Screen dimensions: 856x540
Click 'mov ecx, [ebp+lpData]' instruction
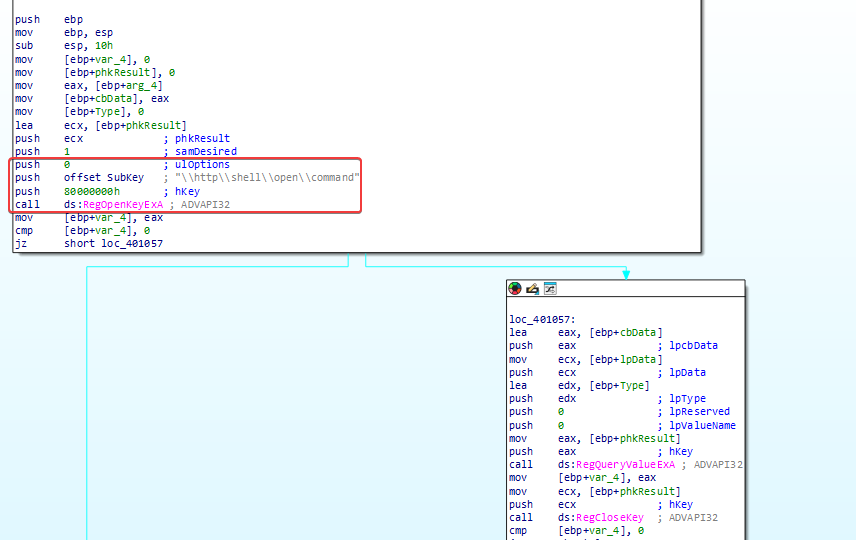click(586, 359)
